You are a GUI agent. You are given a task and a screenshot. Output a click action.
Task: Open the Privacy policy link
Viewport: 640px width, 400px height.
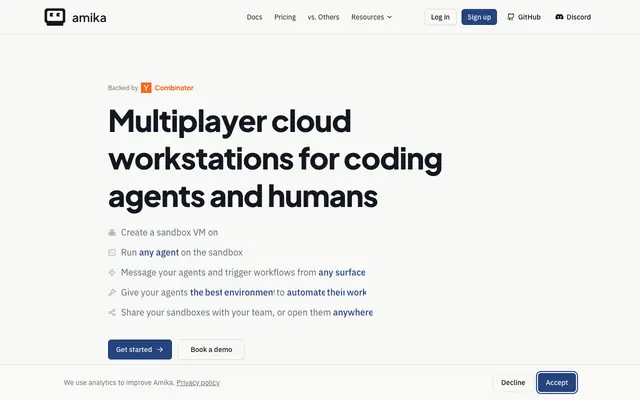click(x=198, y=382)
